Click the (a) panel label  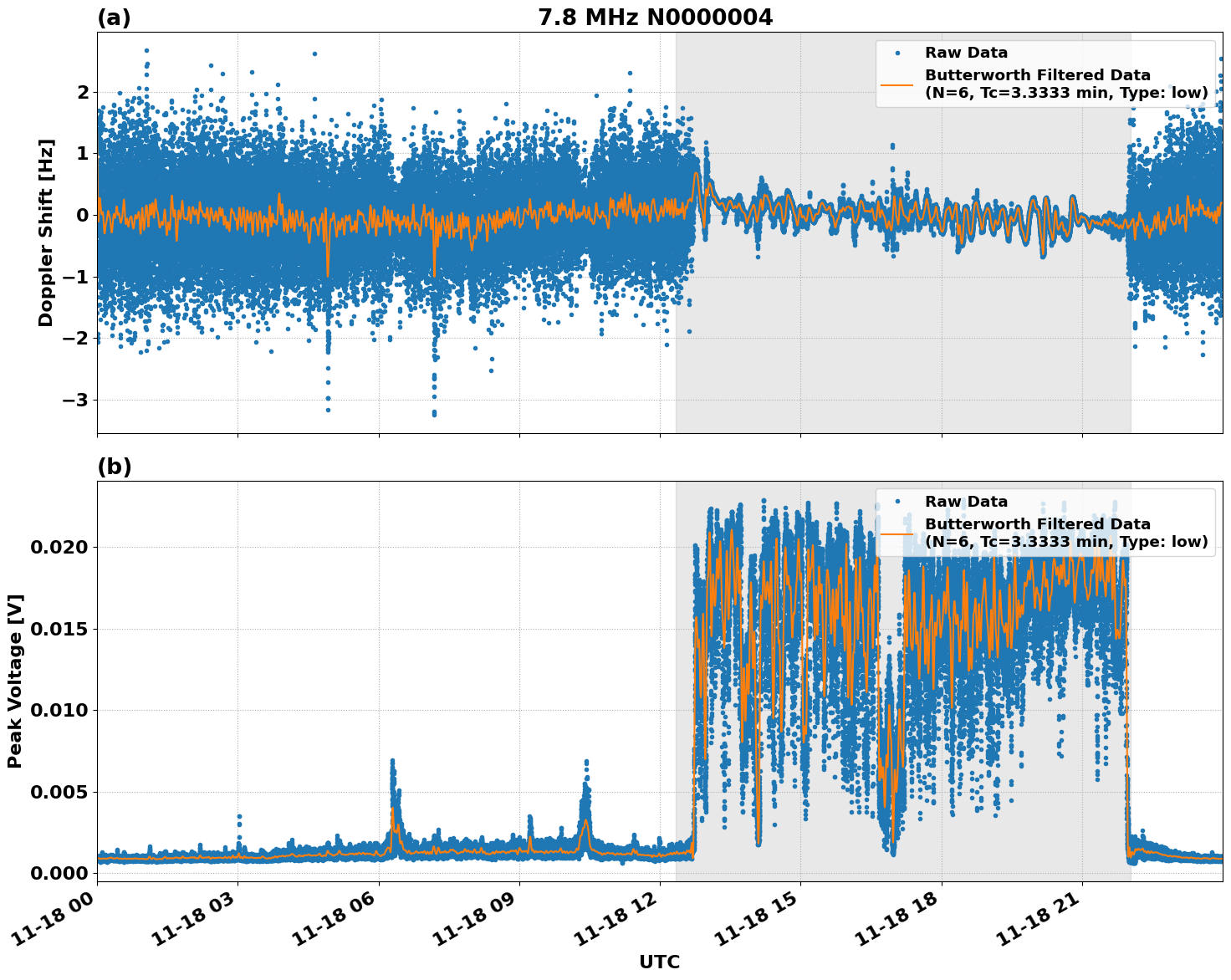(x=114, y=18)
